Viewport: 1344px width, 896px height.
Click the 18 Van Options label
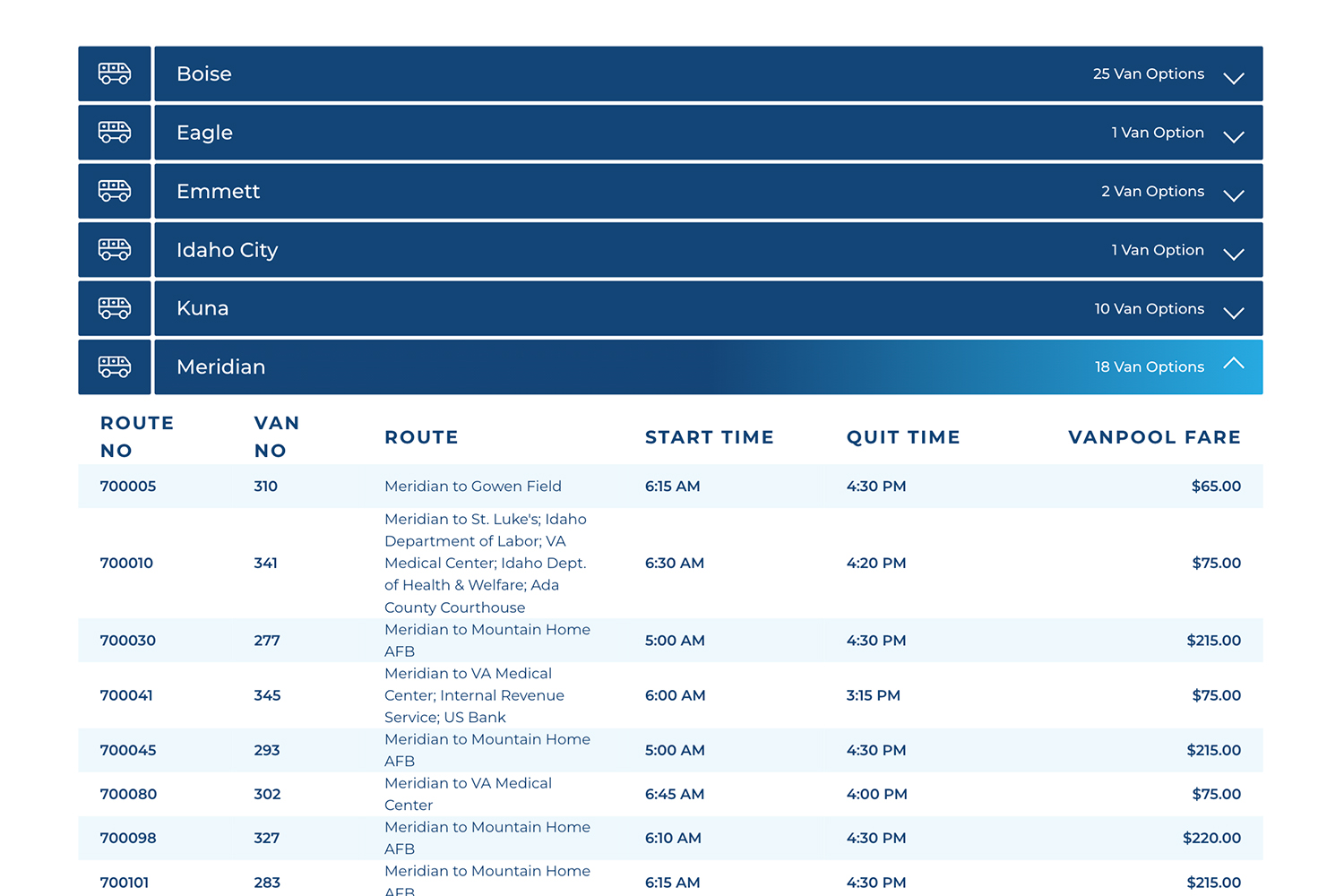pos(1149,366)
